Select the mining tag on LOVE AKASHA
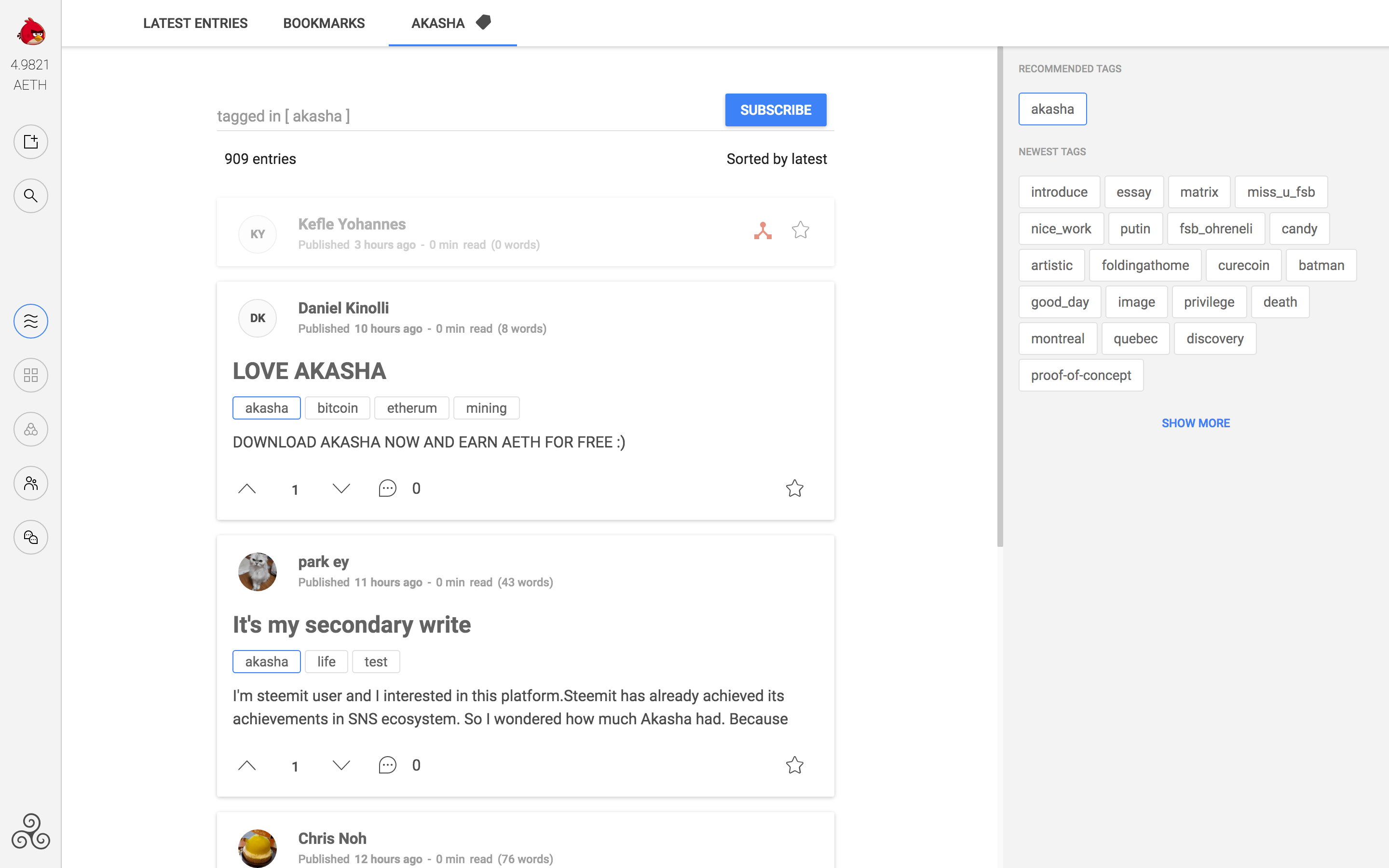1389x868 pixels. pyautogui.click(x=486, y=408)
